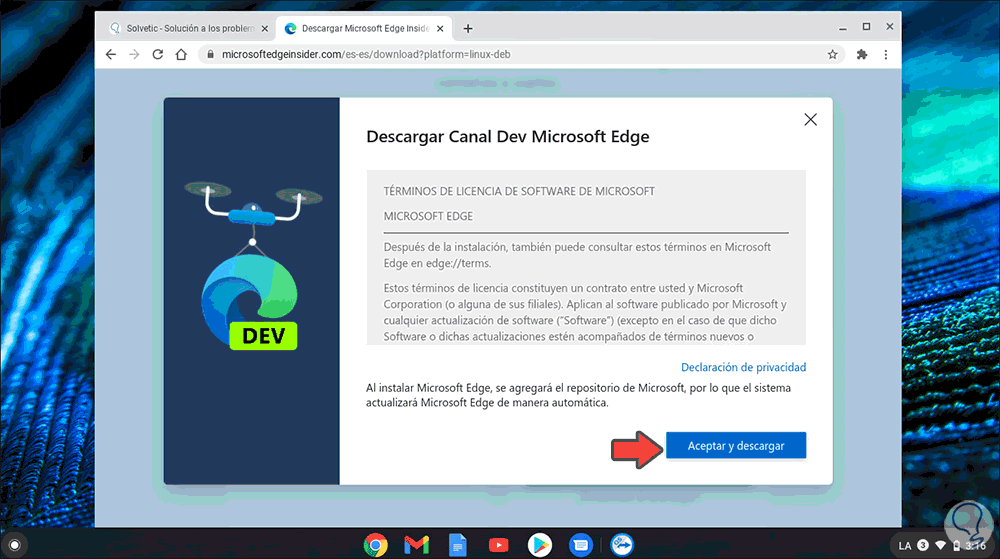Launch Chrome from the shelf
The image size is (1000, 559).
tap(376, 545)
